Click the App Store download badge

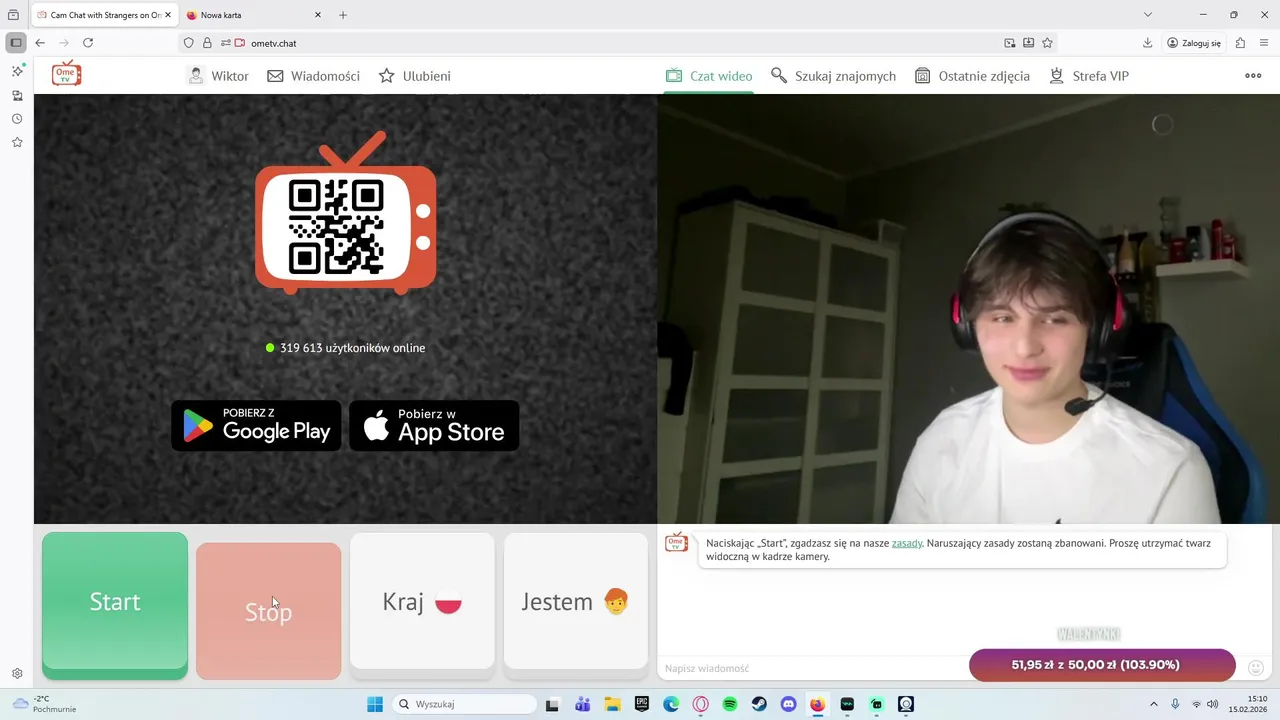click(x=434, y=426)
